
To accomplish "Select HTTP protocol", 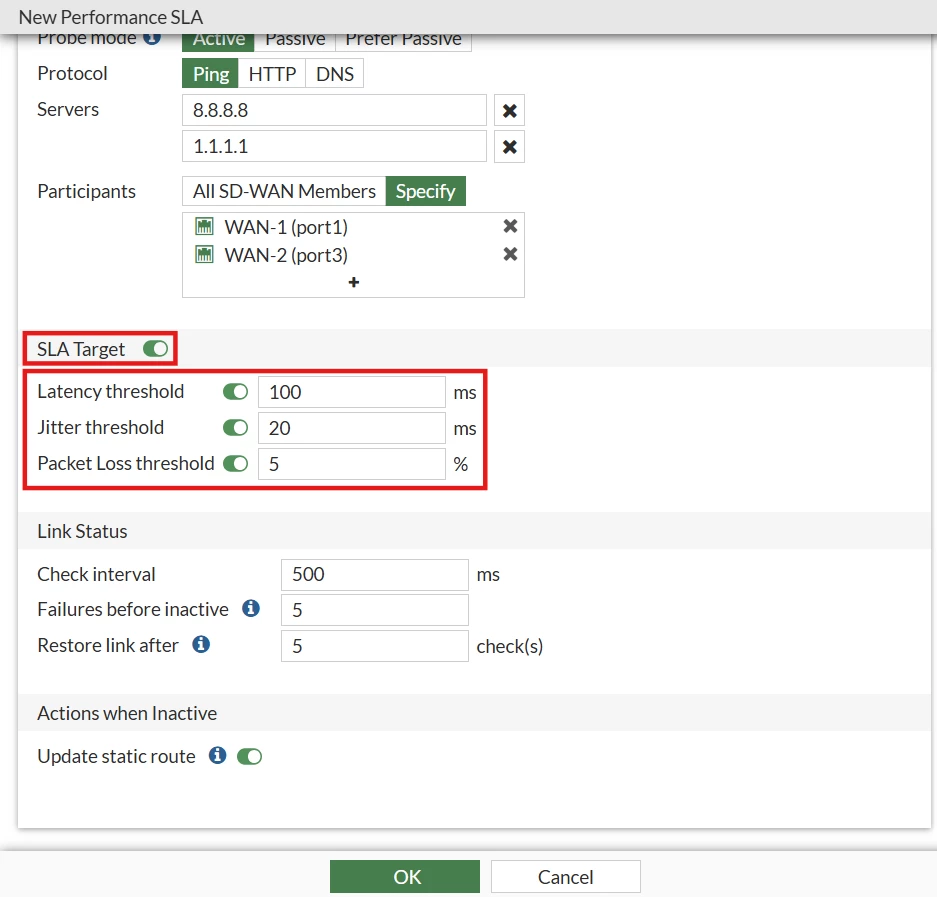I will point(272,74).
